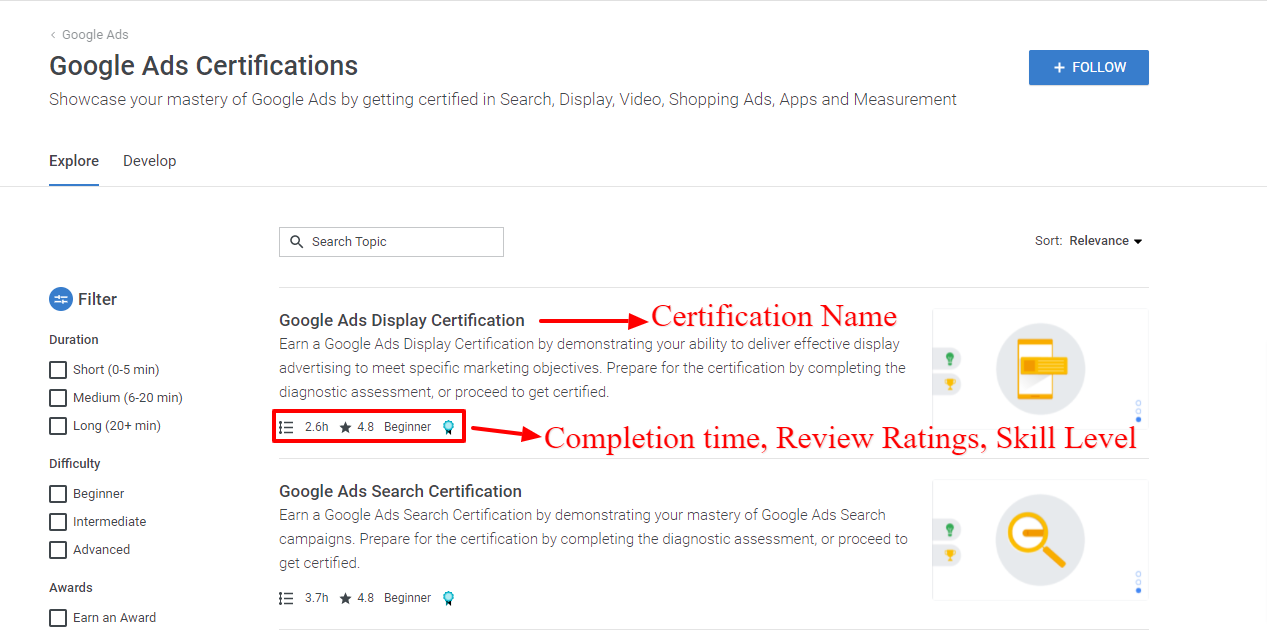
Task: Click the award ribbon icon for Search Certification
Action: [448, 598]
